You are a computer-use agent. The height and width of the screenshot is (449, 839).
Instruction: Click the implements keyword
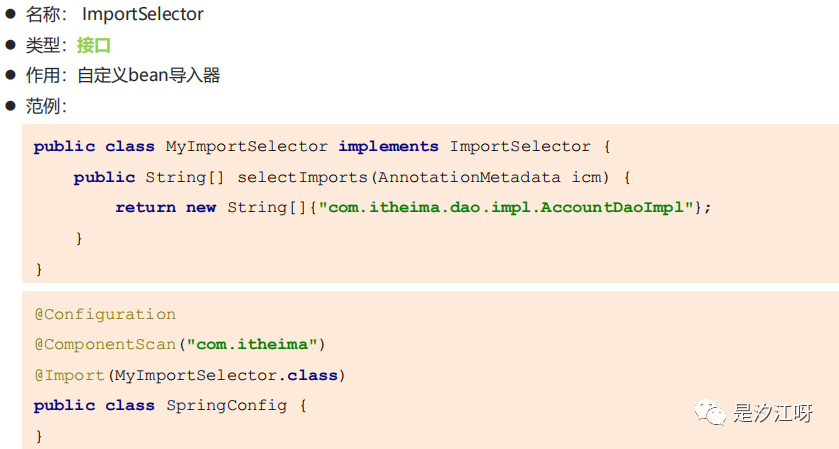[388, 146]
